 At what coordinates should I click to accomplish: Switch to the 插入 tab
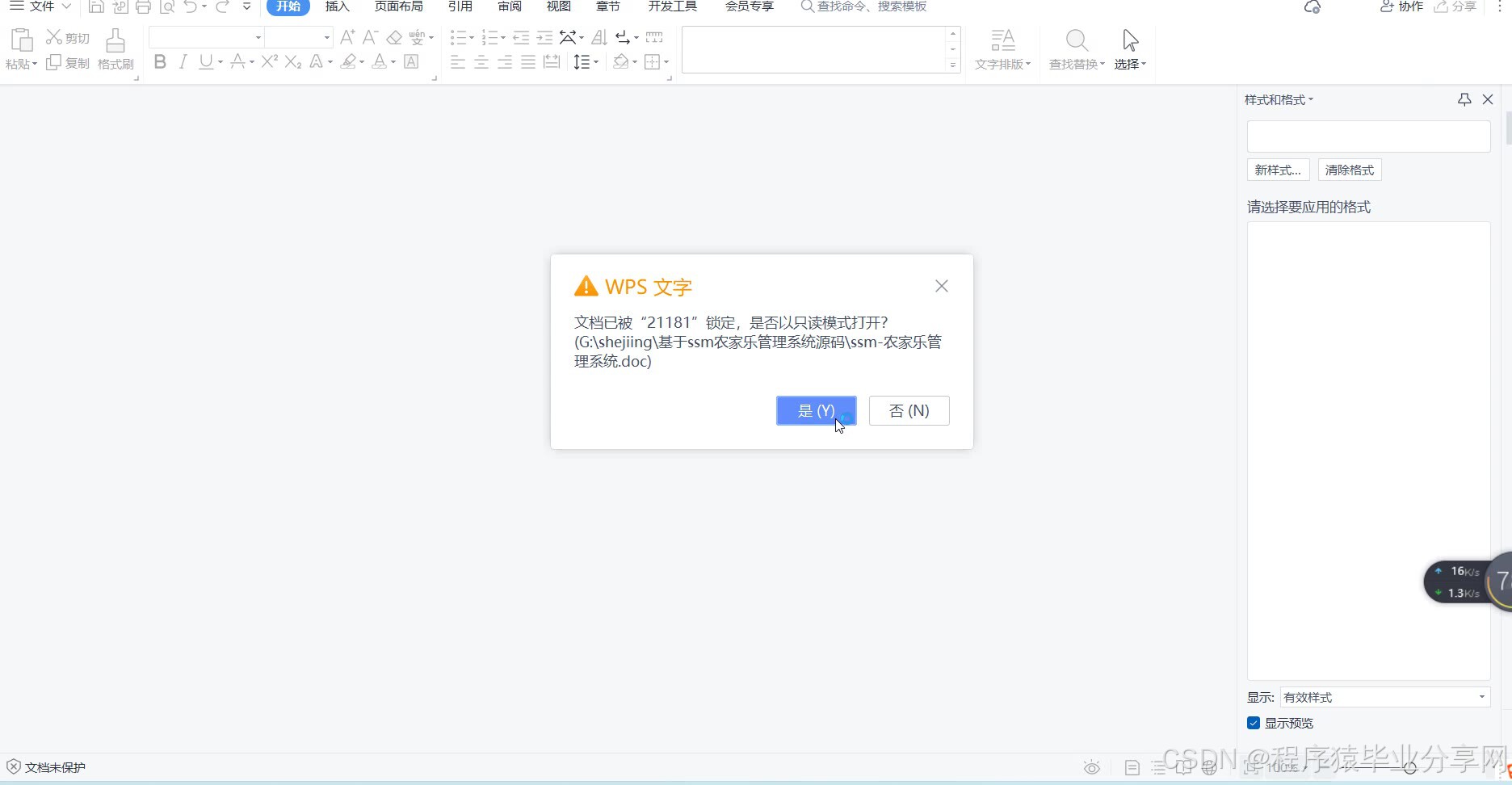338,6
